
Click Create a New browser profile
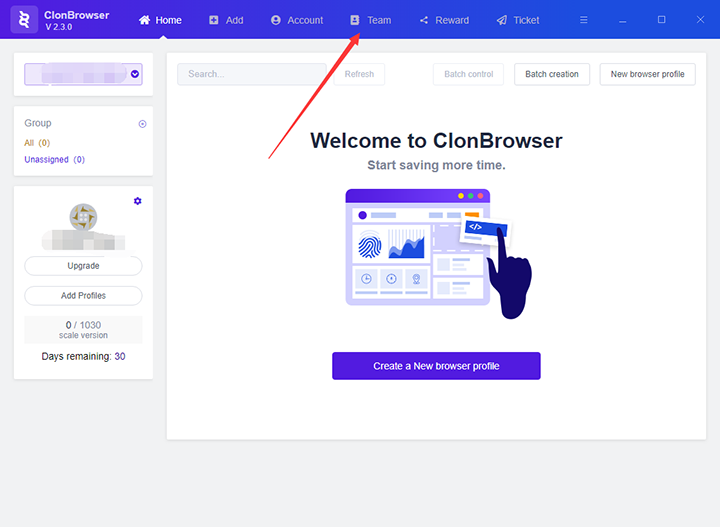[436, 366]
